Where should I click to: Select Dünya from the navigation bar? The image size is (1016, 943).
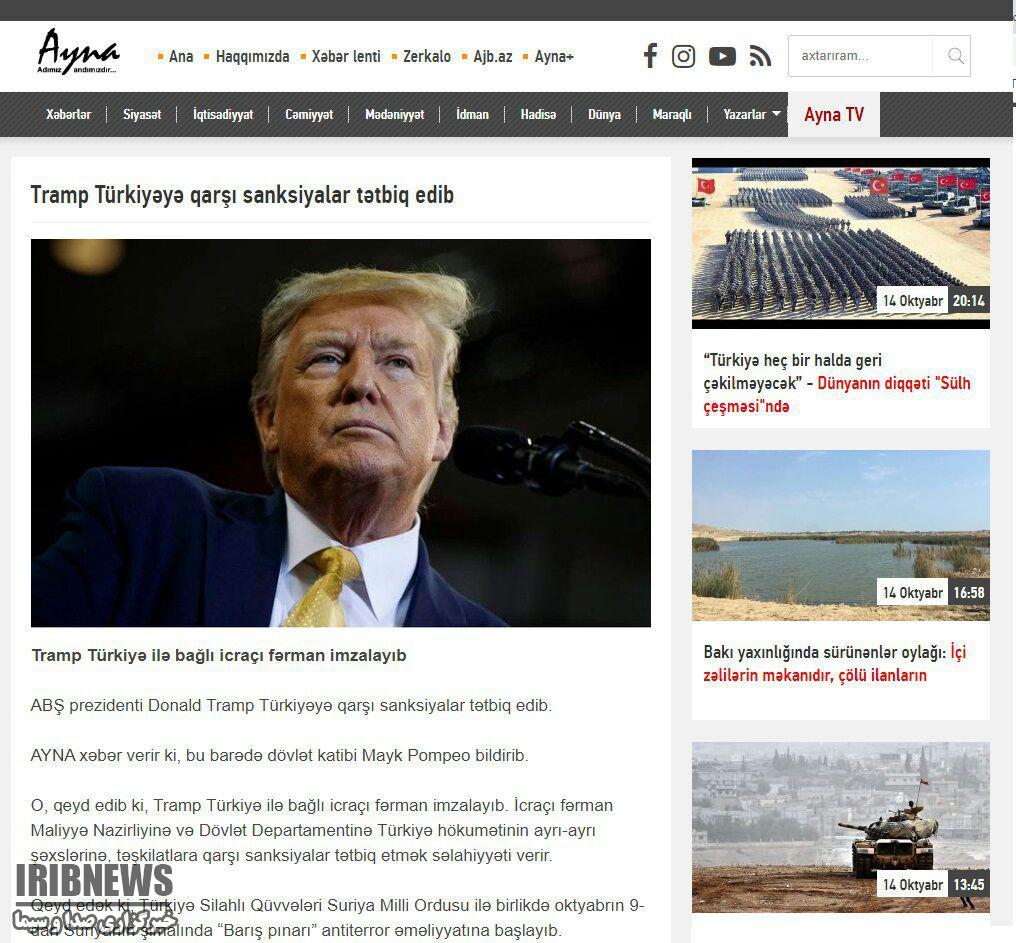[x=604, y=115]
